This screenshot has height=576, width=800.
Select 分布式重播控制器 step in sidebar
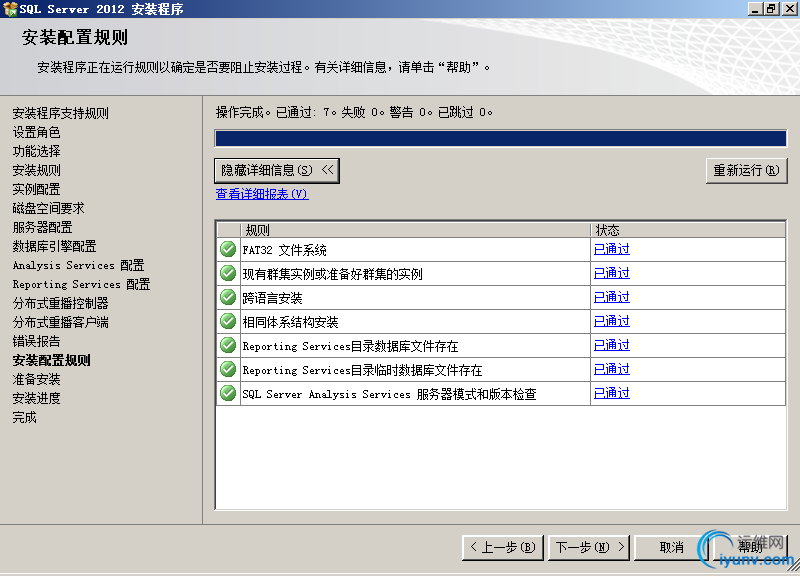[x=60, y=303]
